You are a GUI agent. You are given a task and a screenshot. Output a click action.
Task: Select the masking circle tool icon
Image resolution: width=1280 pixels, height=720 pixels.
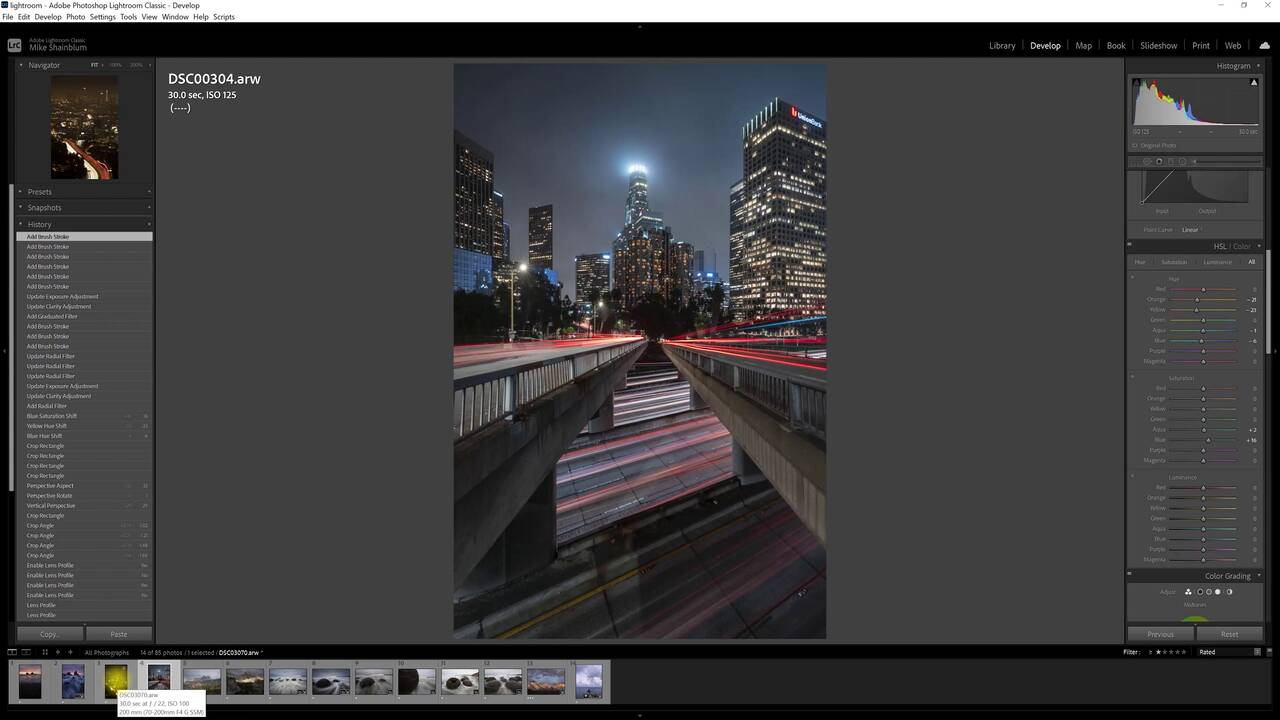pyautogui.click(x=1182, y=161)
